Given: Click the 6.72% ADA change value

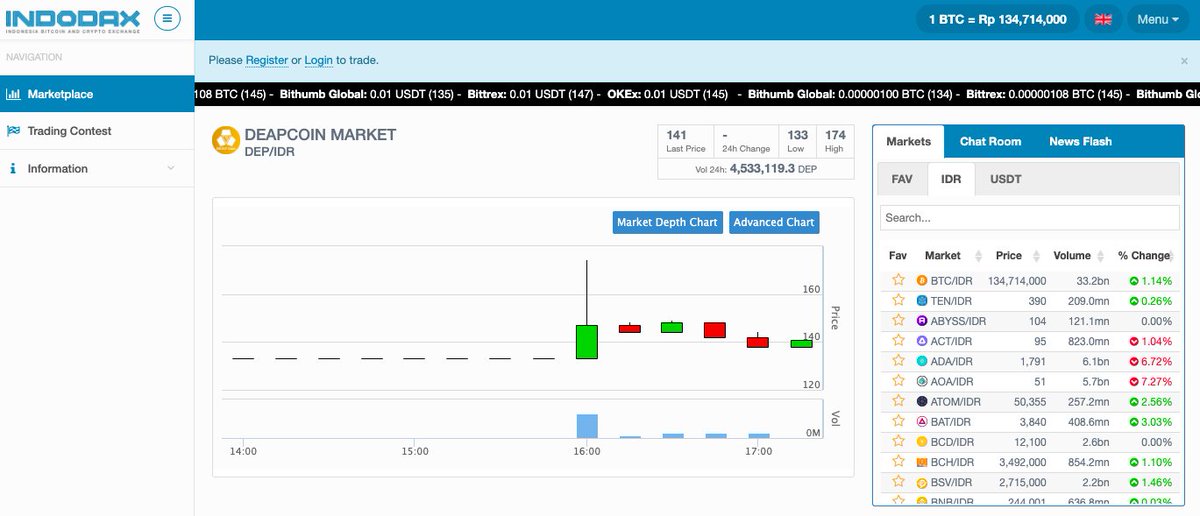Looking at the screenshot, I should tap(1149, 362).
